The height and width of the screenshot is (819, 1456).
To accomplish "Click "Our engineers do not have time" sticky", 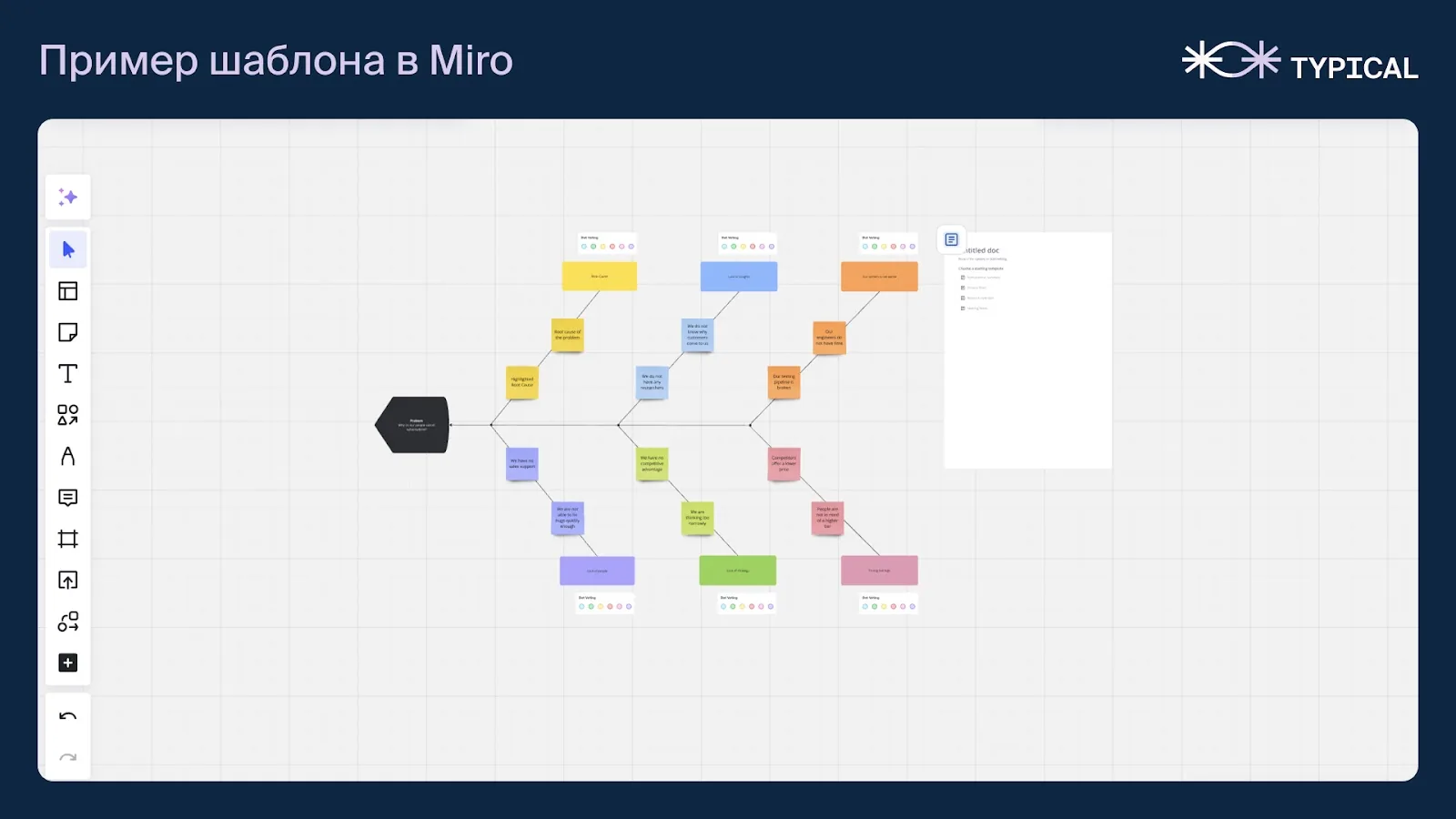I will pyautogui.click(x=829, y=338).
